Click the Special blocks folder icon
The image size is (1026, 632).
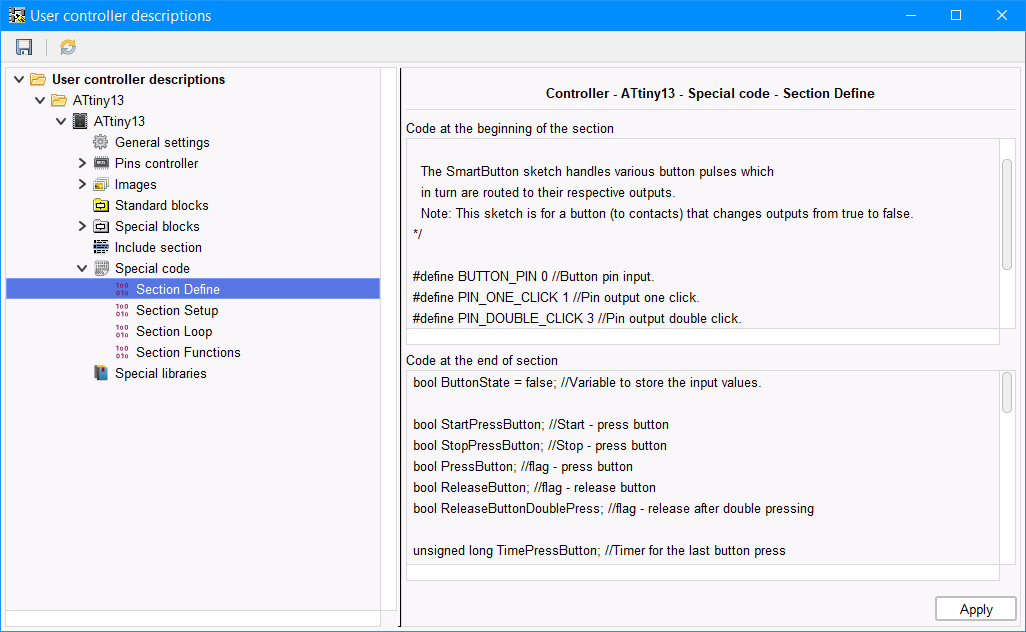pyautogui.click(x=101, y=226)
